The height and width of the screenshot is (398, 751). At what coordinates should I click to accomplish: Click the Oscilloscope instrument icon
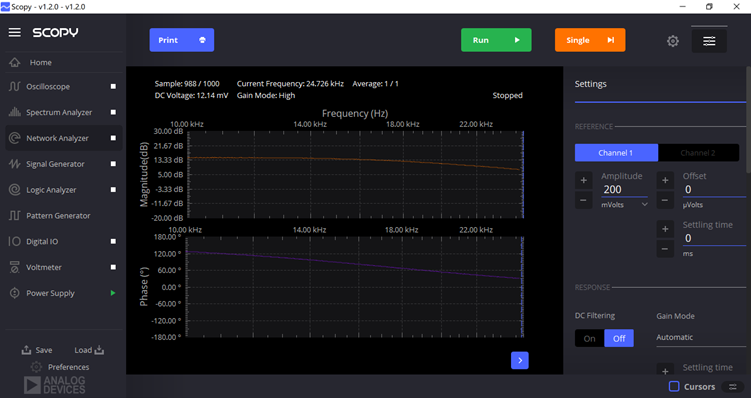[x=14, y=86]
